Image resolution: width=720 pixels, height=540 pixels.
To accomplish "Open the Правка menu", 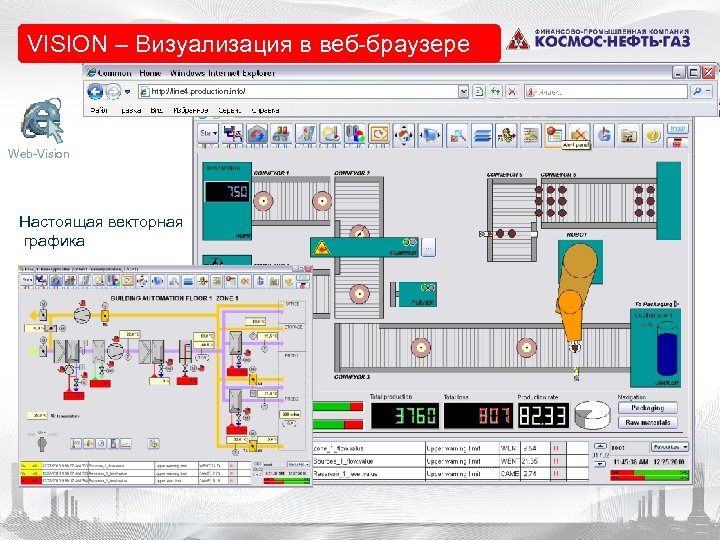I will pyautogui.click(x=131, y=110).
